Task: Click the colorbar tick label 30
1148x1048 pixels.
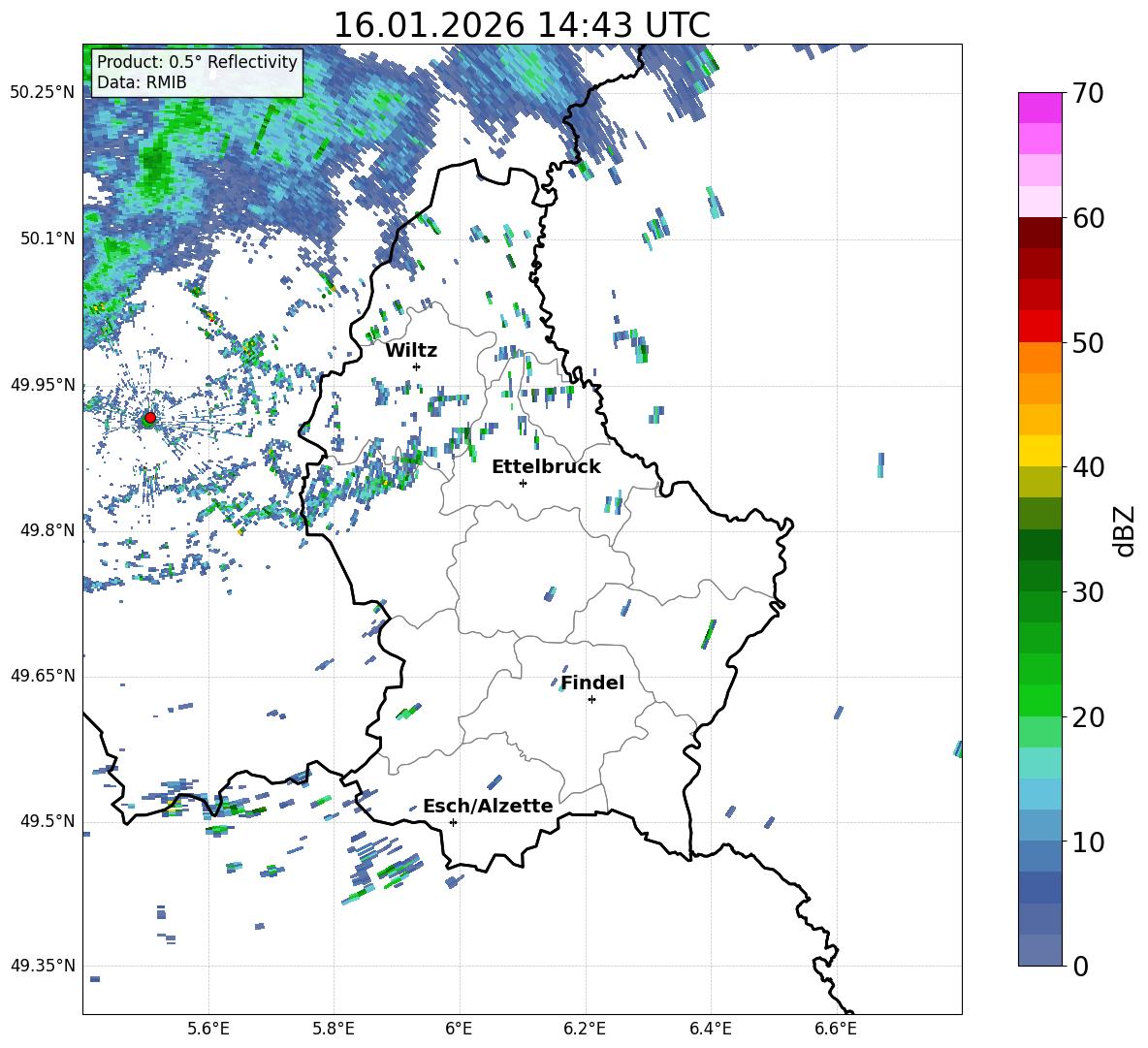Action: 1088,592
